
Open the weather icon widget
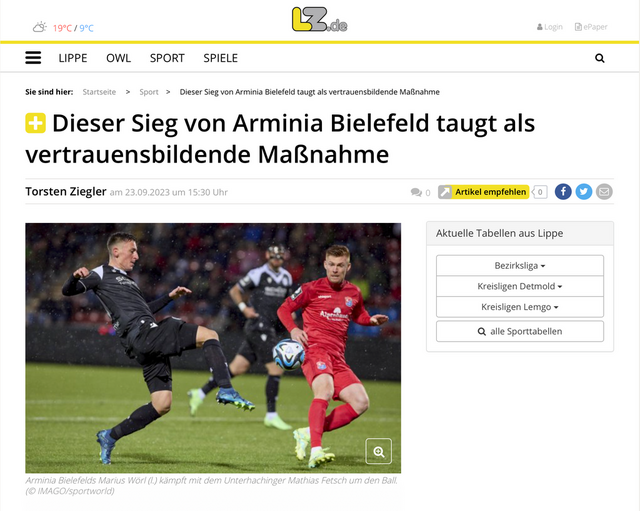click(x=40, y=27)
